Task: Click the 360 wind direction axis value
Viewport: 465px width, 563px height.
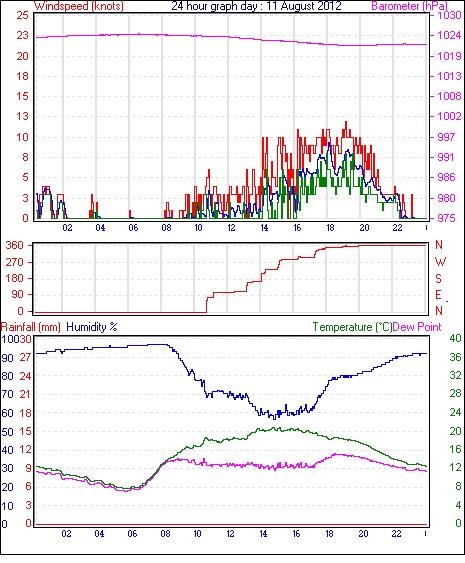Action: tap(15, 246)
